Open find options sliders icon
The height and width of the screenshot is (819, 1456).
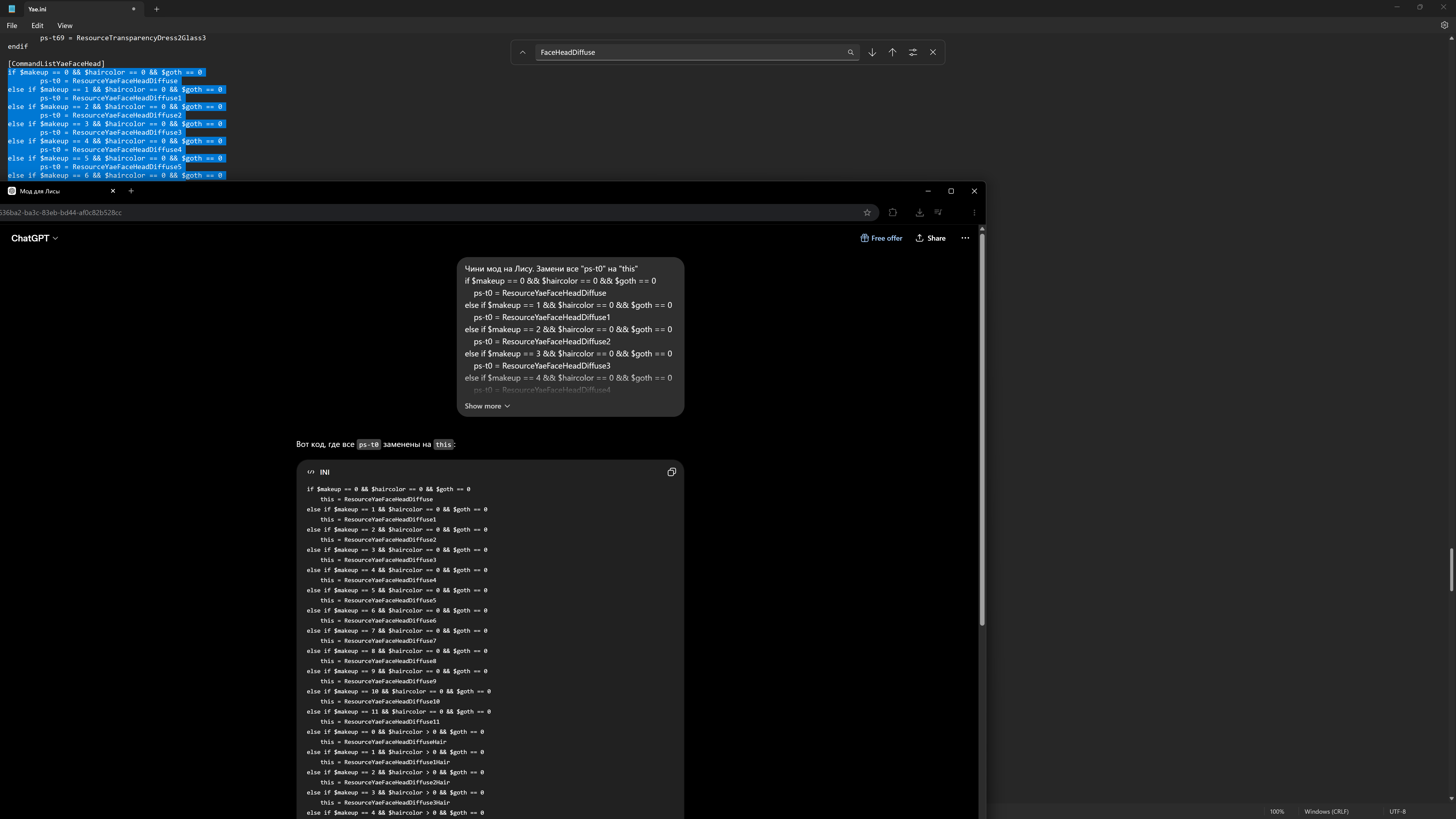click(913, 53)
